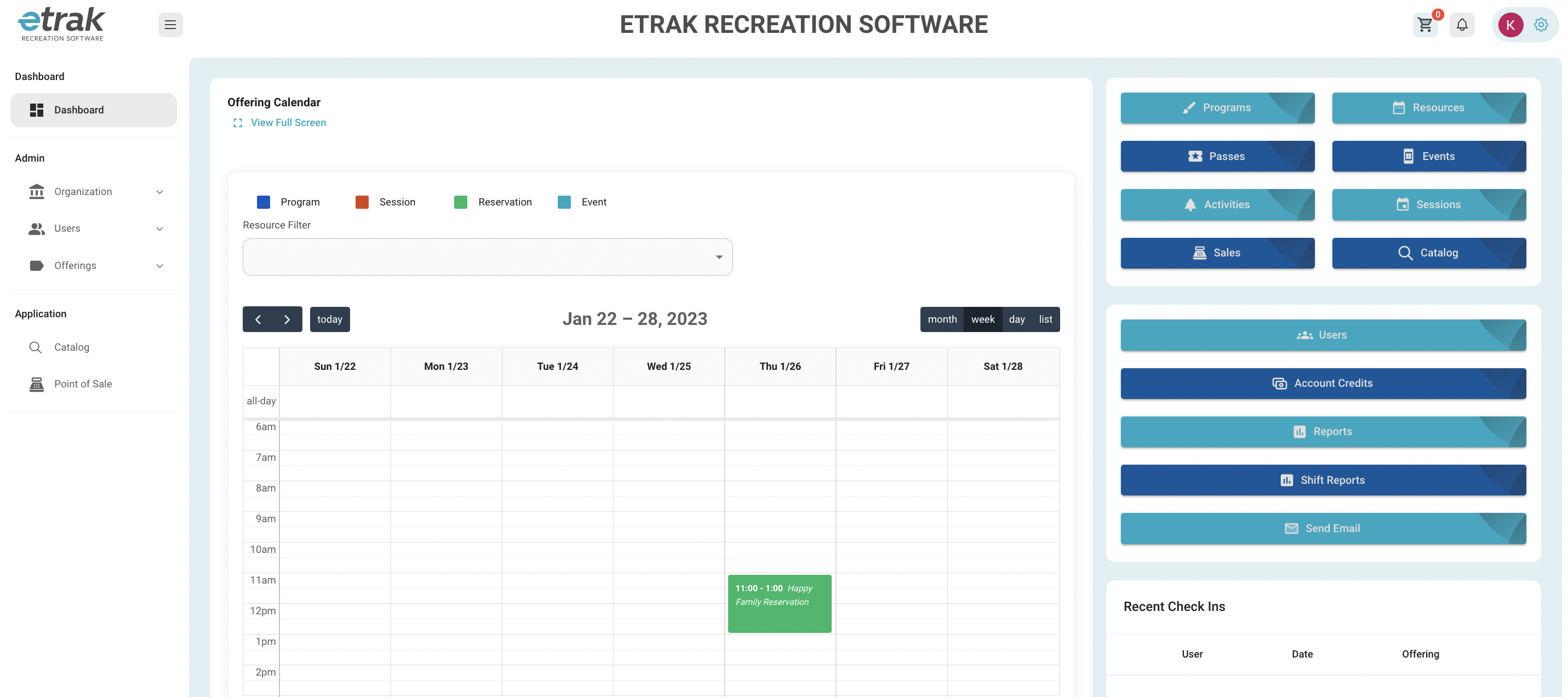Click the magnifier icon on Catalog button
Image resolution: width=1568 pixels, height=697 pixels.
(x=1405, y=253)
